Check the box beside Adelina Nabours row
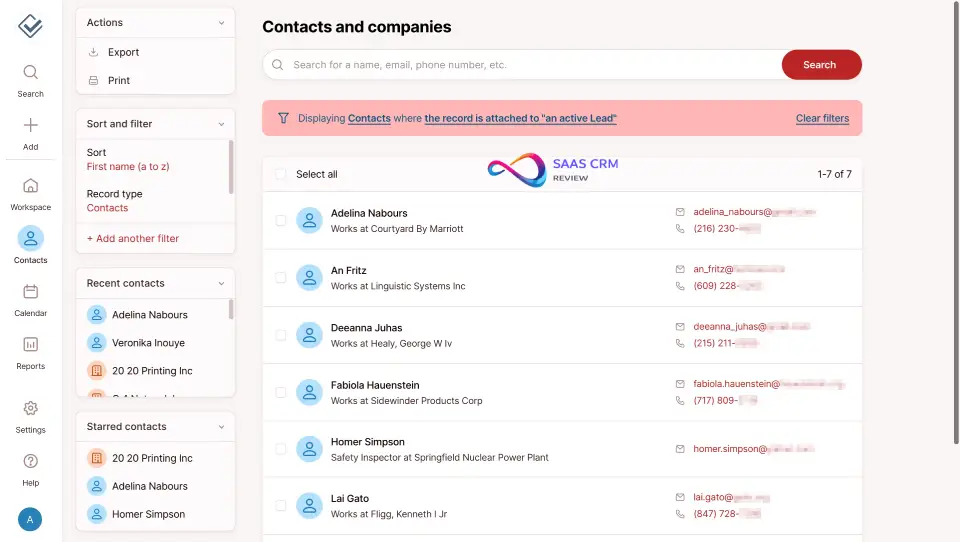Image resolution: width=960 pixels, height=542 pixels. (281, 221)
